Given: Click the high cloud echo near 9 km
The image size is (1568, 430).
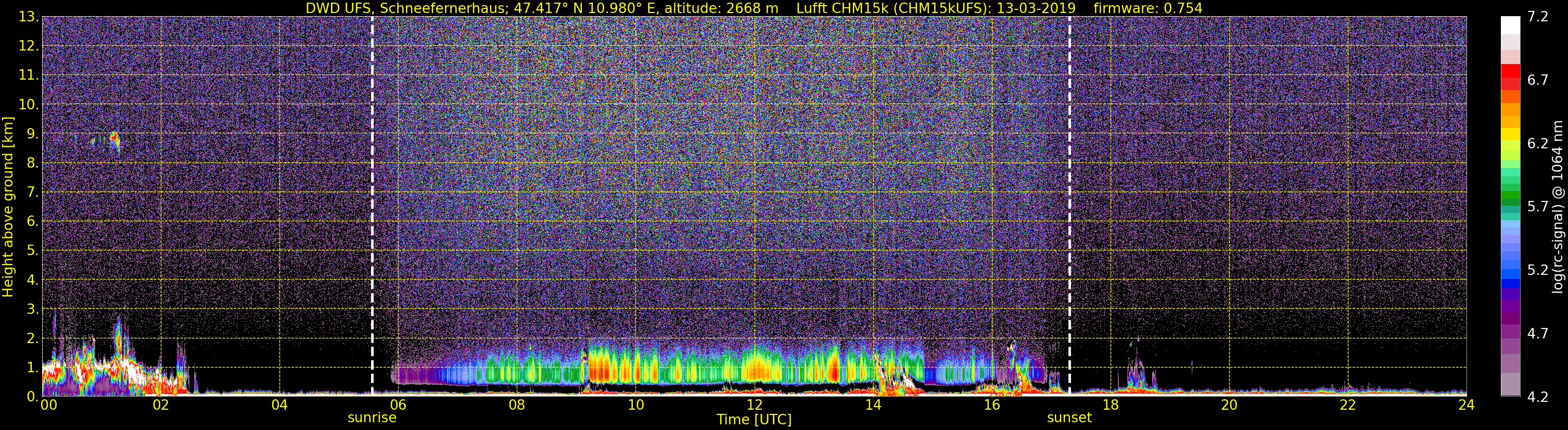Looking at the screenshot, I should (114, 141).
